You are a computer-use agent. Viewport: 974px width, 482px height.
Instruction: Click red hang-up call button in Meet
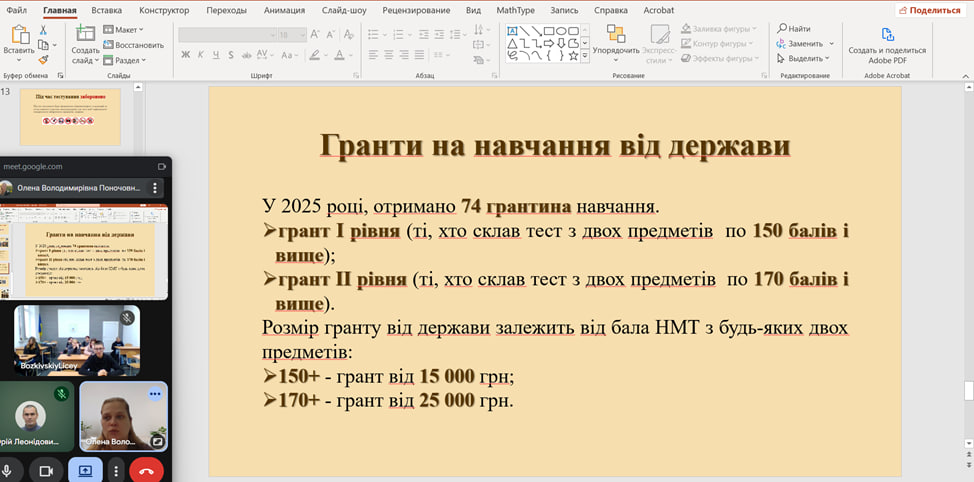pyautogui.click(x=146, y=470)
